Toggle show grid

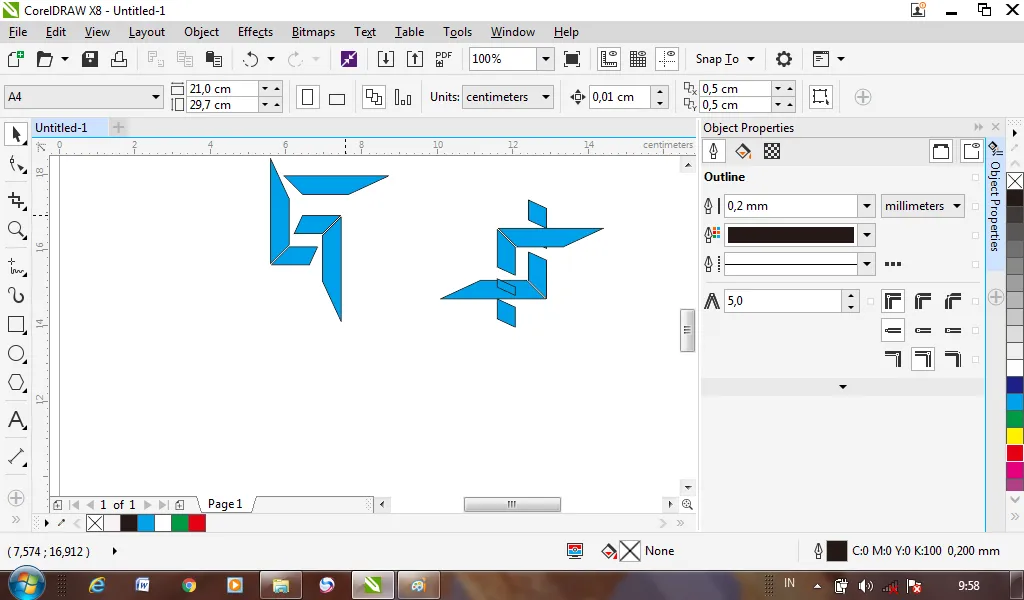coord(638,59)
